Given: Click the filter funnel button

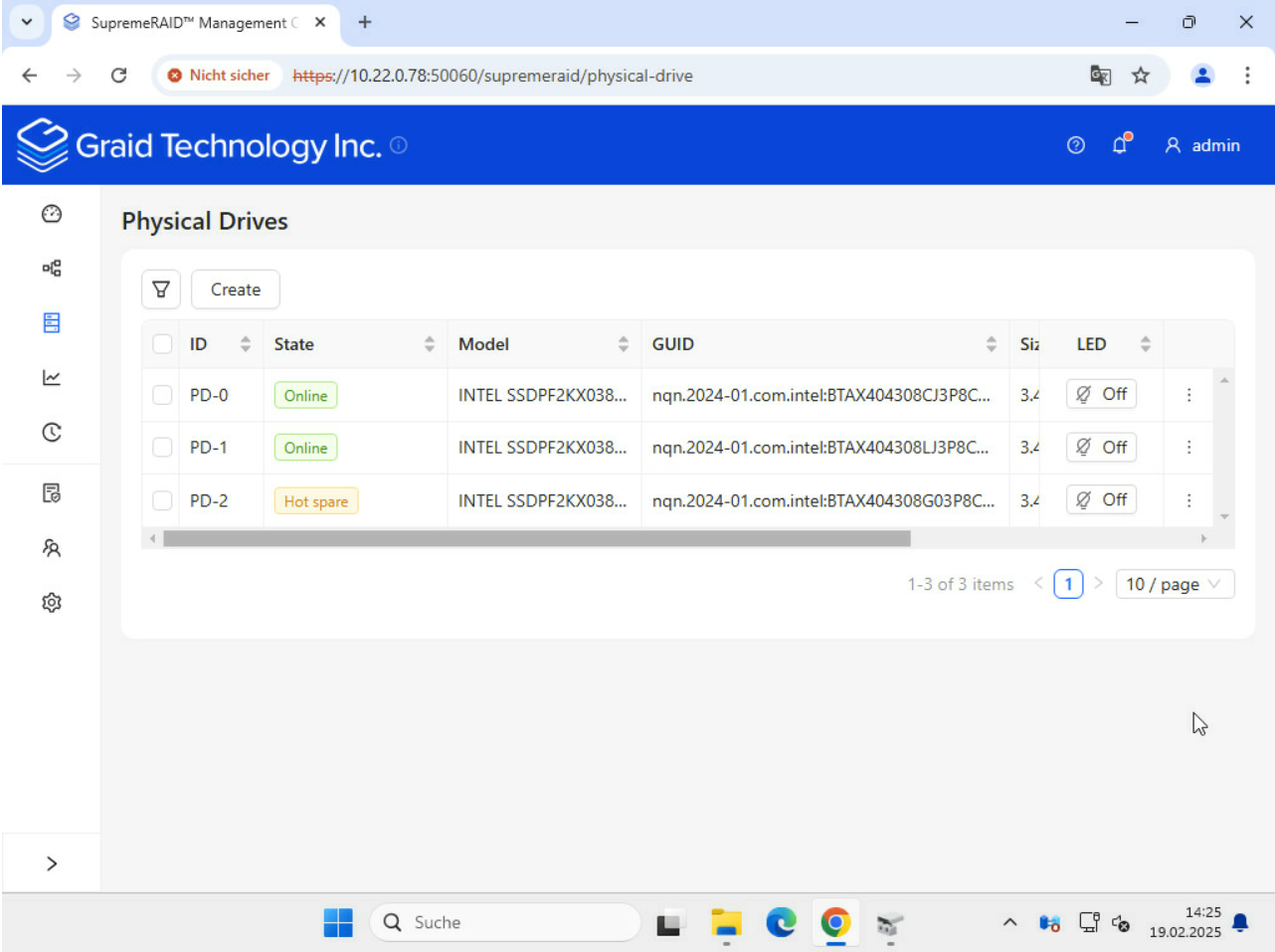Looking at the screenshot, I should [x=161, y=289].
